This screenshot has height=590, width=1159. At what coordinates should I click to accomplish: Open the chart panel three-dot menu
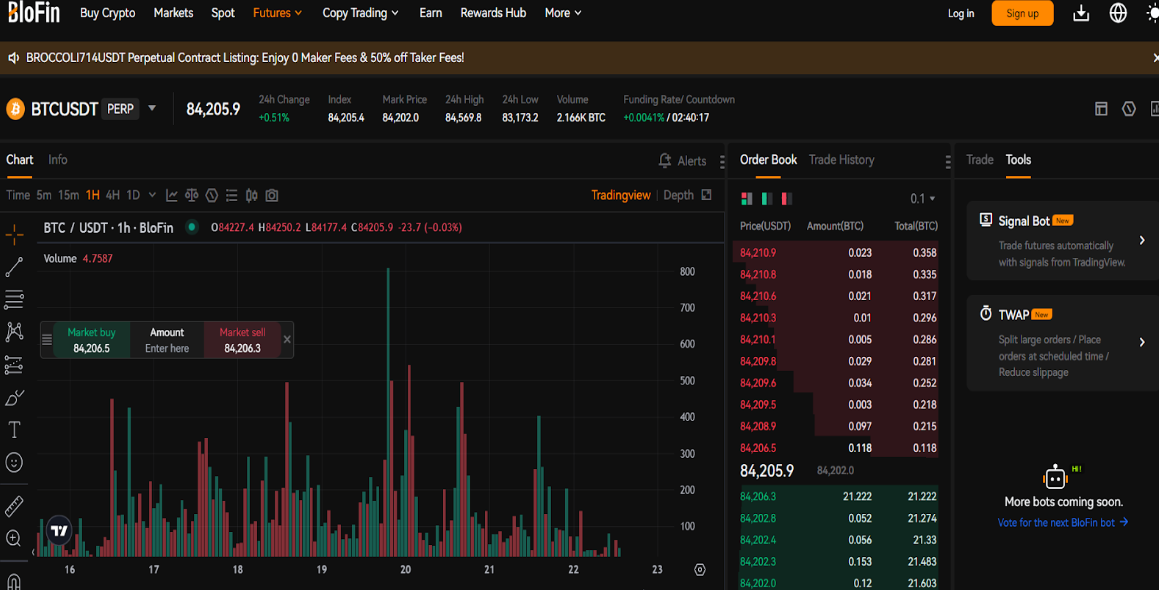[722, 161]
